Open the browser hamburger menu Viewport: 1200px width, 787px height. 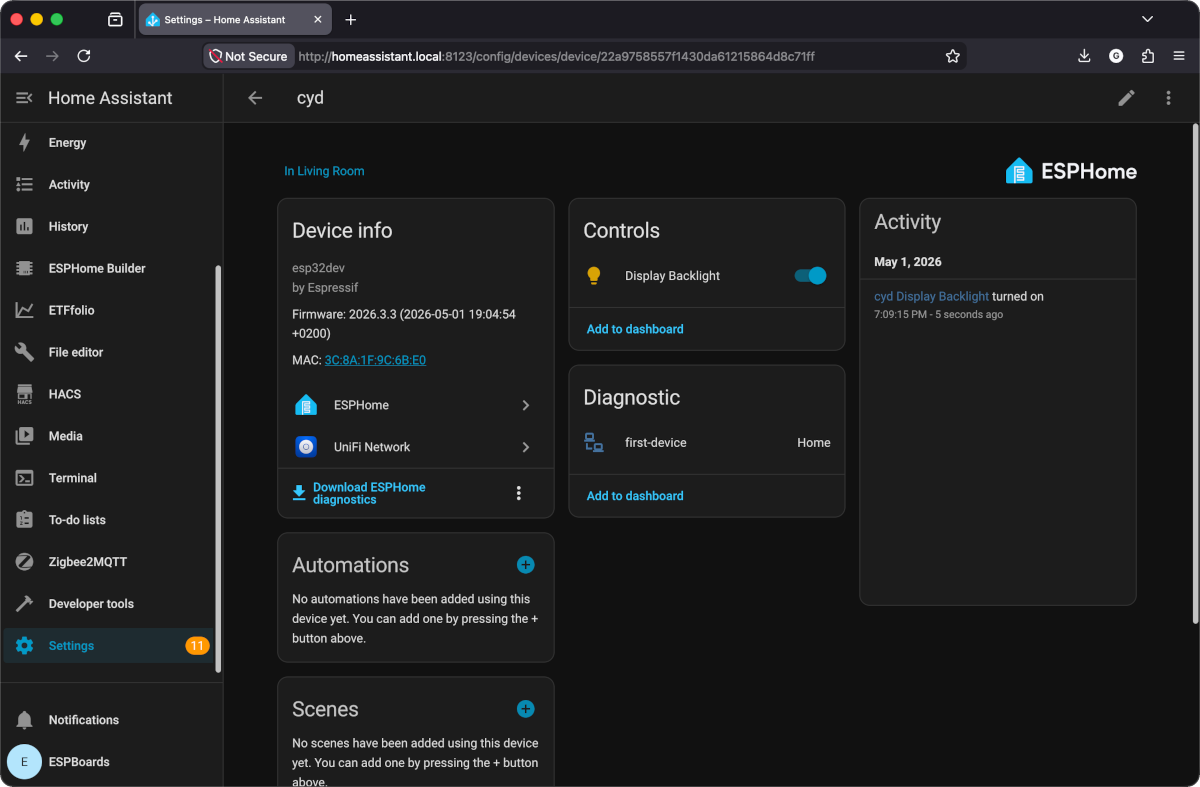pyautogui.click(x=1179, y=56)
